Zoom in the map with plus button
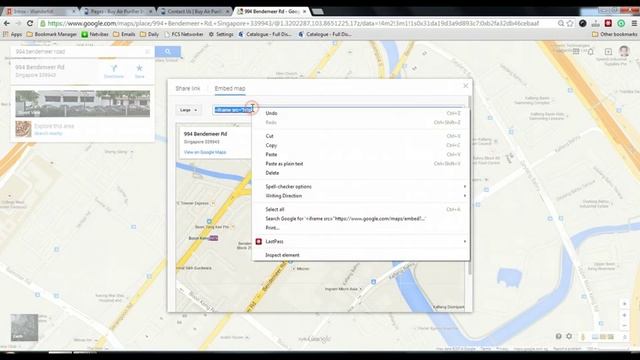Screen dimensions: 640x360 point(624,315)
